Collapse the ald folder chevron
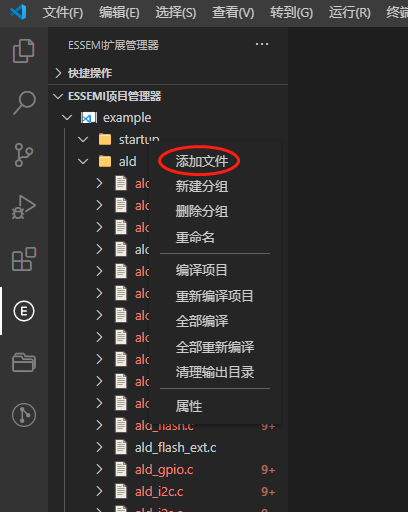This screenshot has width=408, height=512. point(83,162)
